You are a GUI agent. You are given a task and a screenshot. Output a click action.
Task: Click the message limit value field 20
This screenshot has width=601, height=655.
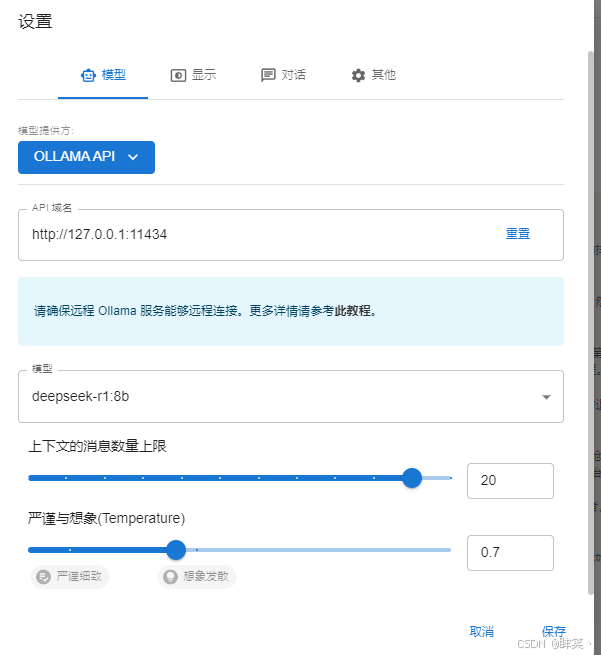tap(510, 481)
